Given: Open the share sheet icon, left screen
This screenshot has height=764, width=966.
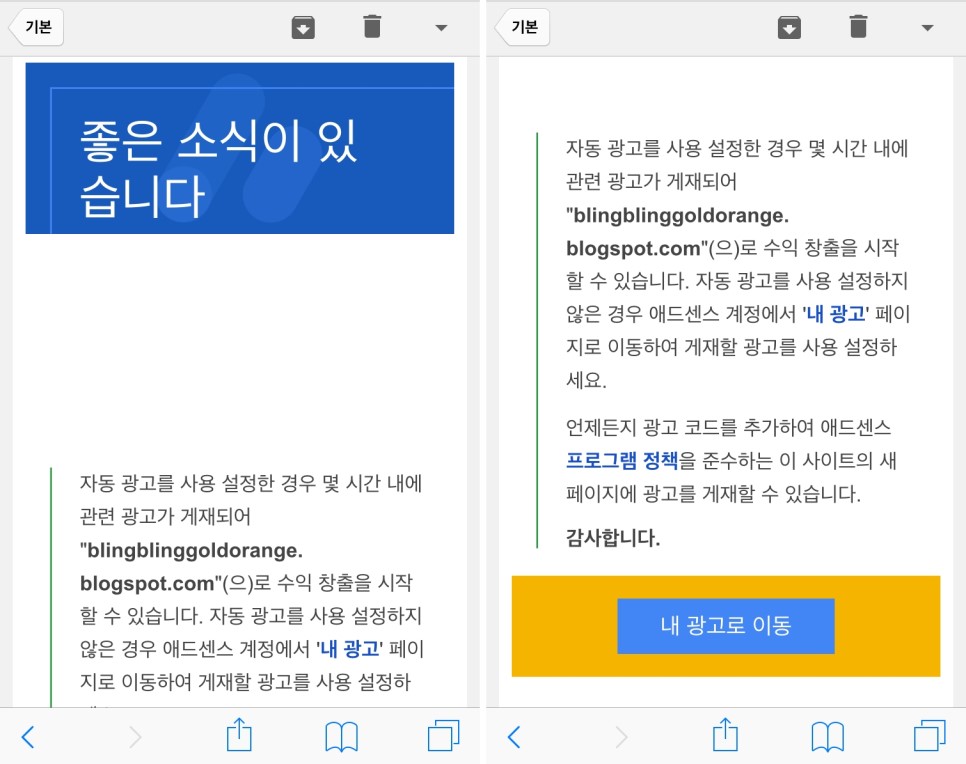Looking at the screenshot, I should (x=239, y=734).
